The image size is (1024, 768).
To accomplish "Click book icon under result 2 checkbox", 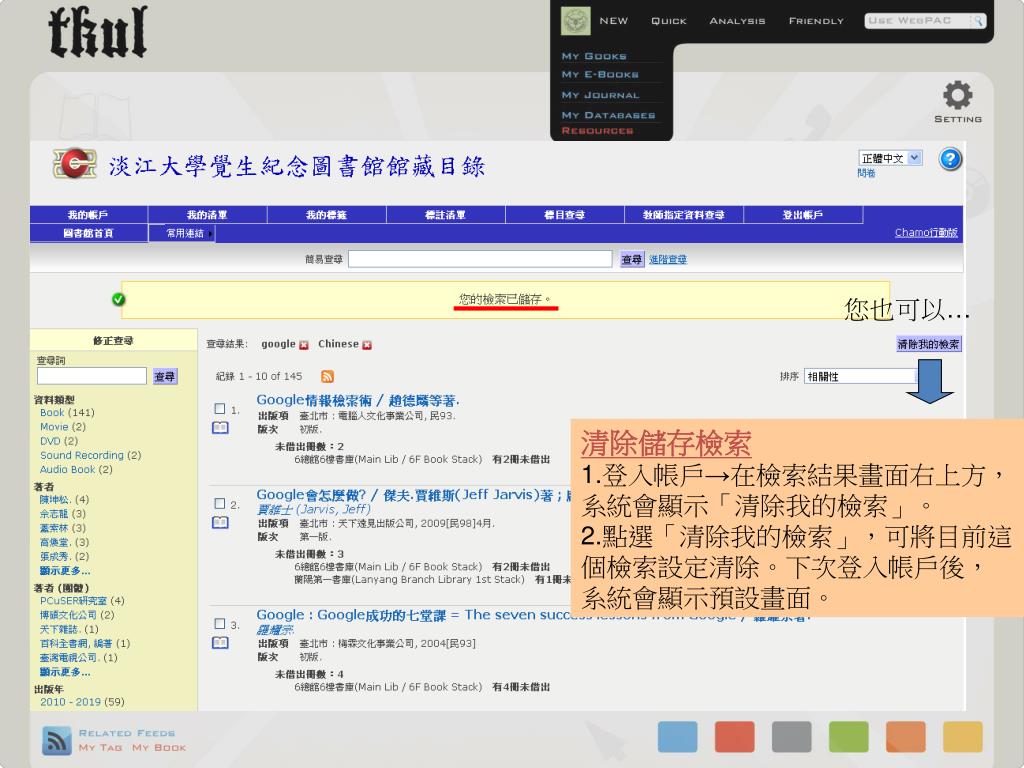I will tap(220, 522).
